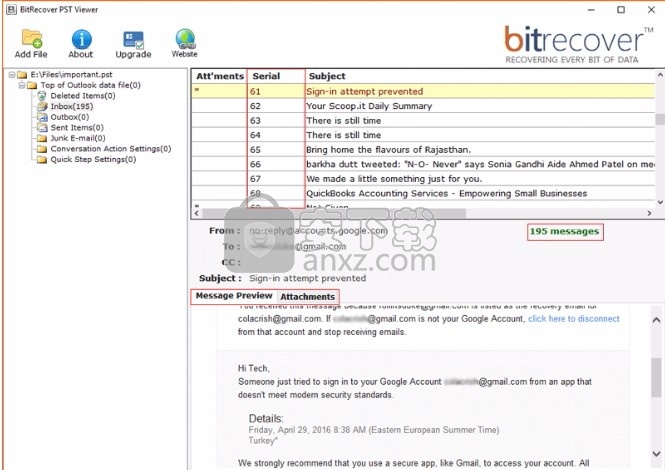Click serial number 67 cell
Image resolution: width=665 pixels, height=470 pixels.
click(276, 179)
